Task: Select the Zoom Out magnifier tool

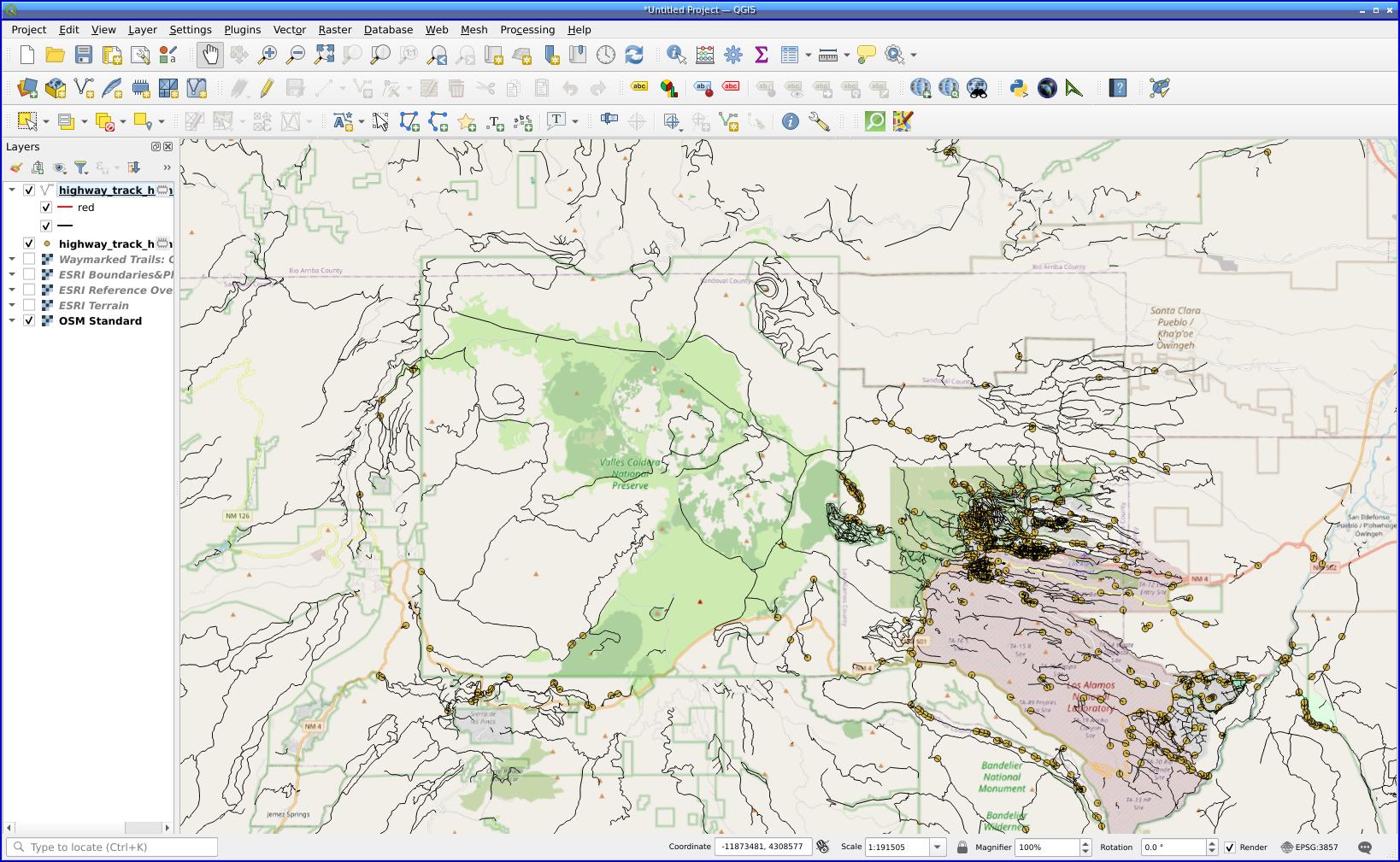Action: pos(296,55)
